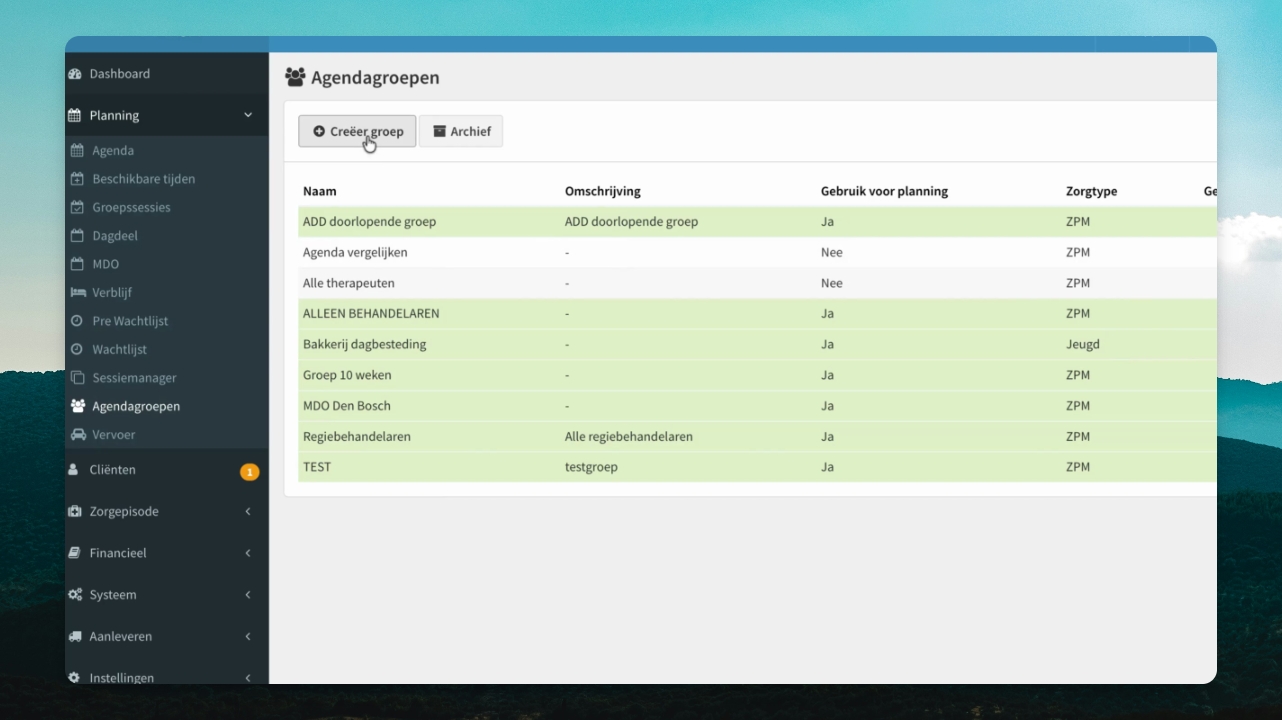
Task: Click the orange Cliënten notification badge
Action: pyautogui.click(x=249, y=472)
